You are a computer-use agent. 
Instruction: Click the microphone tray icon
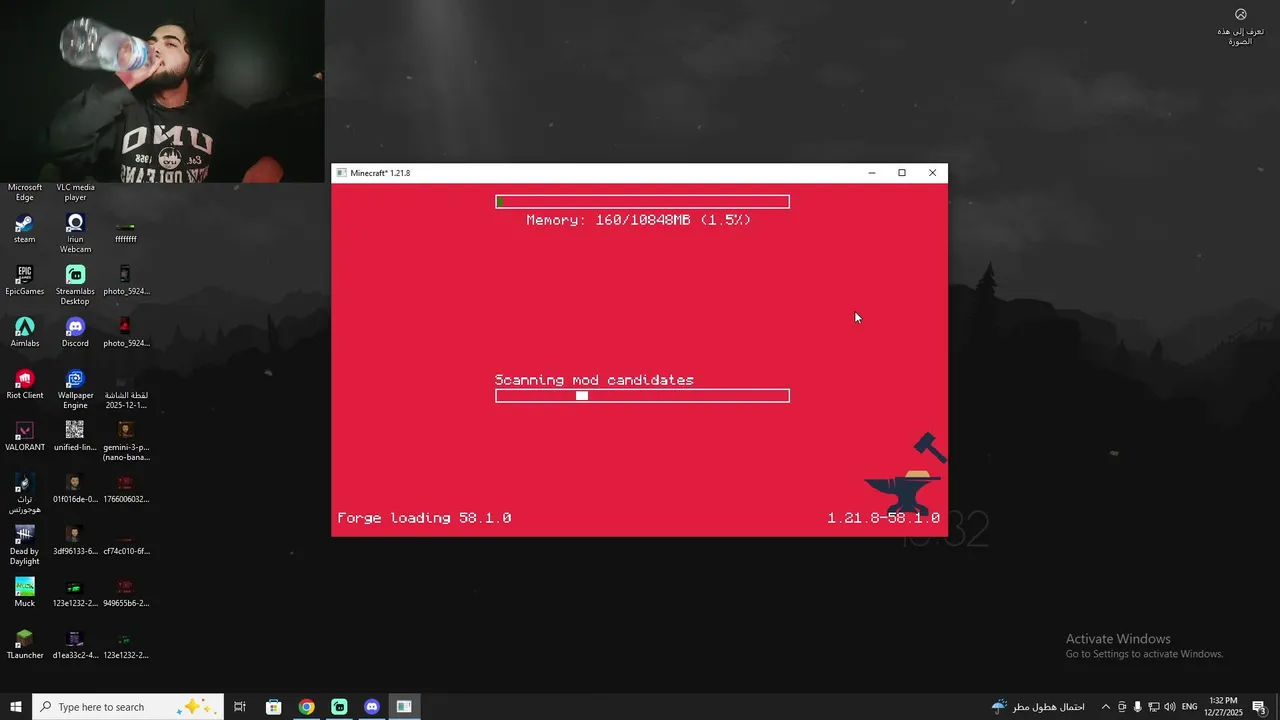[x=1137, y=707]
